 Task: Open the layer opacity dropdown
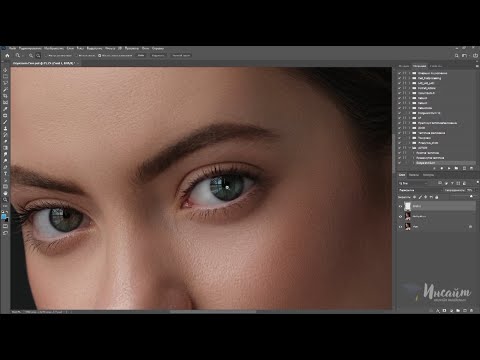[470, 190]
